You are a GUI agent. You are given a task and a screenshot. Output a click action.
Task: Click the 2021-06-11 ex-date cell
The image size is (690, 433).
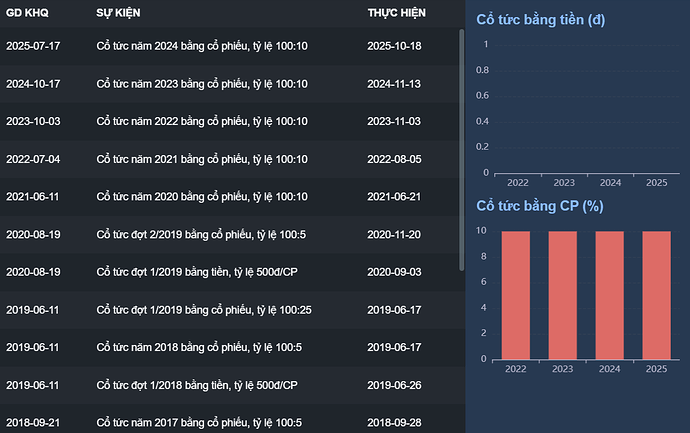coord(33,197)
